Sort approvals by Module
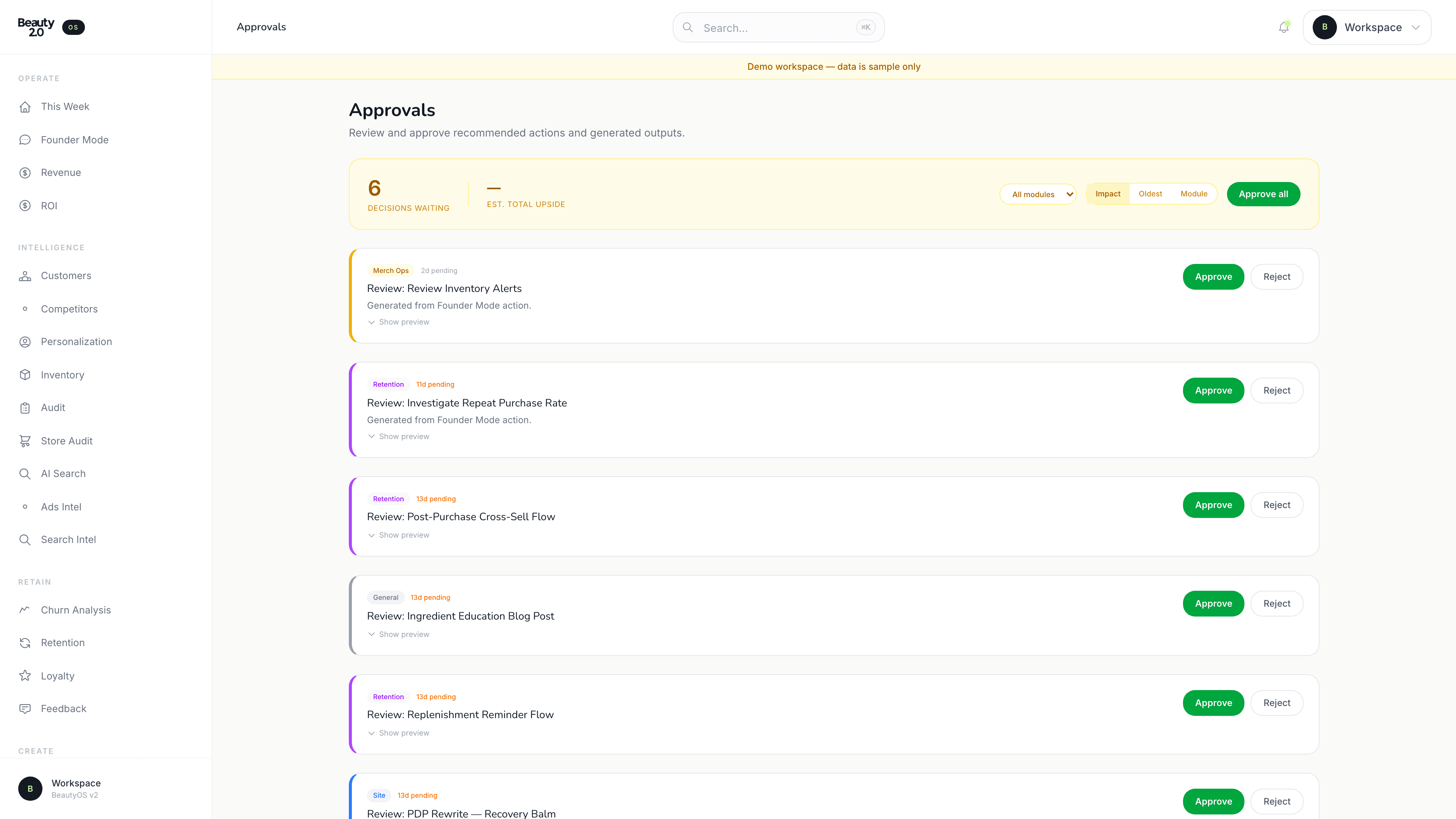This screenshot has height=819, width=1456. (1194, 194)
